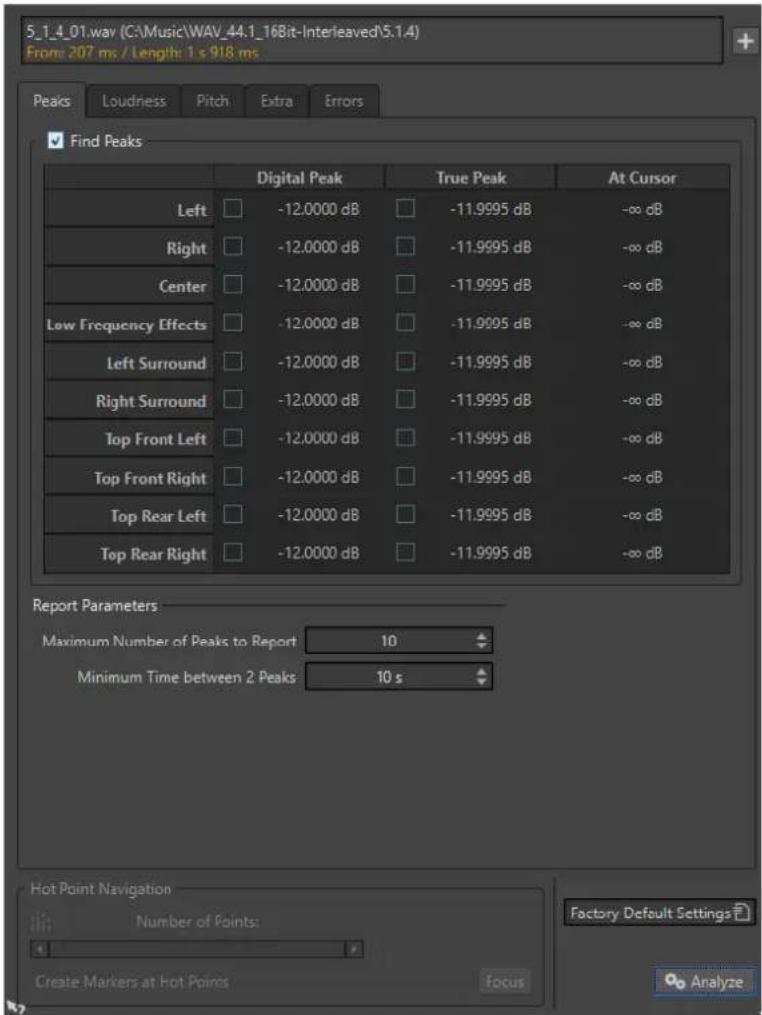This screenshot has width=762, height=1015.
Task: Click the At Cursor column header
Action: coord(642,177)
